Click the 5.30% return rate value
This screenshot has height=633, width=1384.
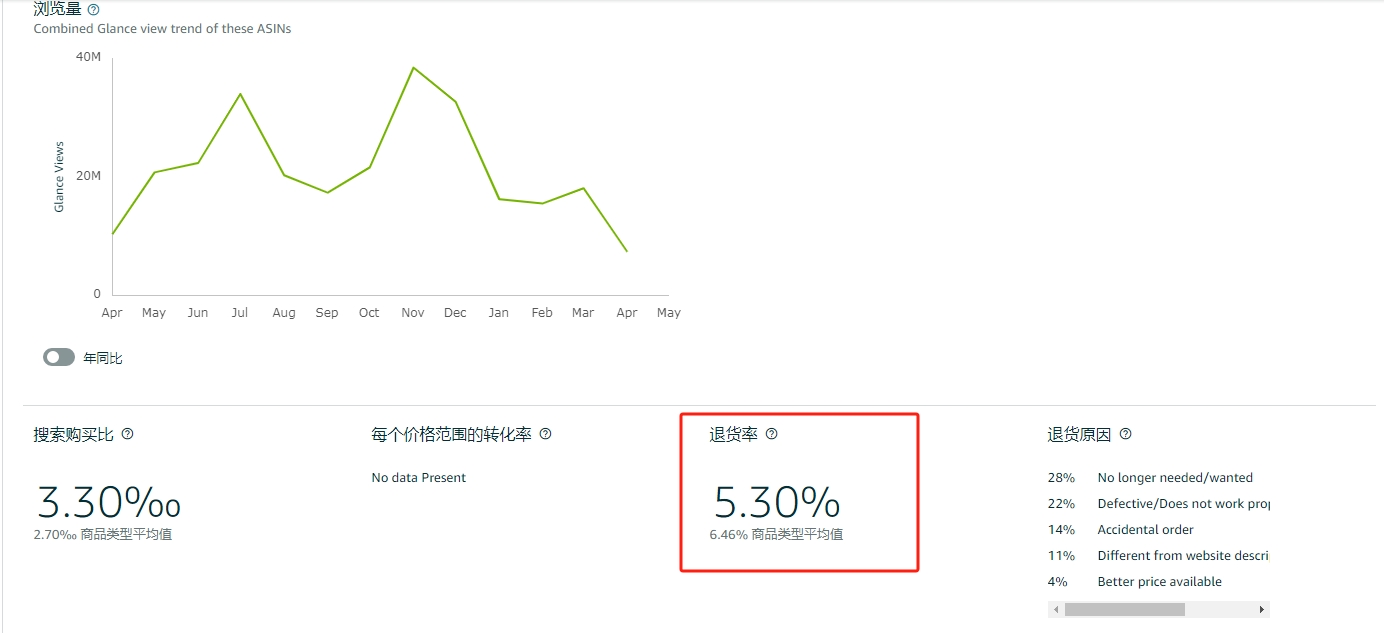777,501
